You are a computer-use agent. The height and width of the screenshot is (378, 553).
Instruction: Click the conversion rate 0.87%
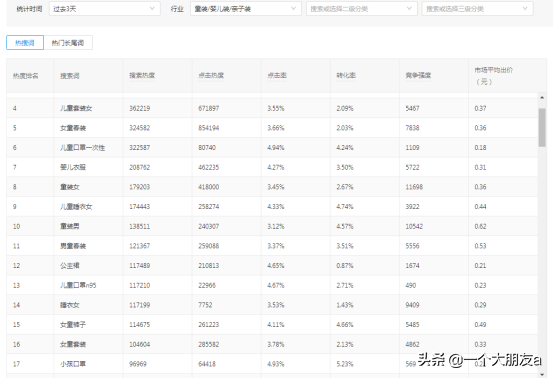pos(345,266)
